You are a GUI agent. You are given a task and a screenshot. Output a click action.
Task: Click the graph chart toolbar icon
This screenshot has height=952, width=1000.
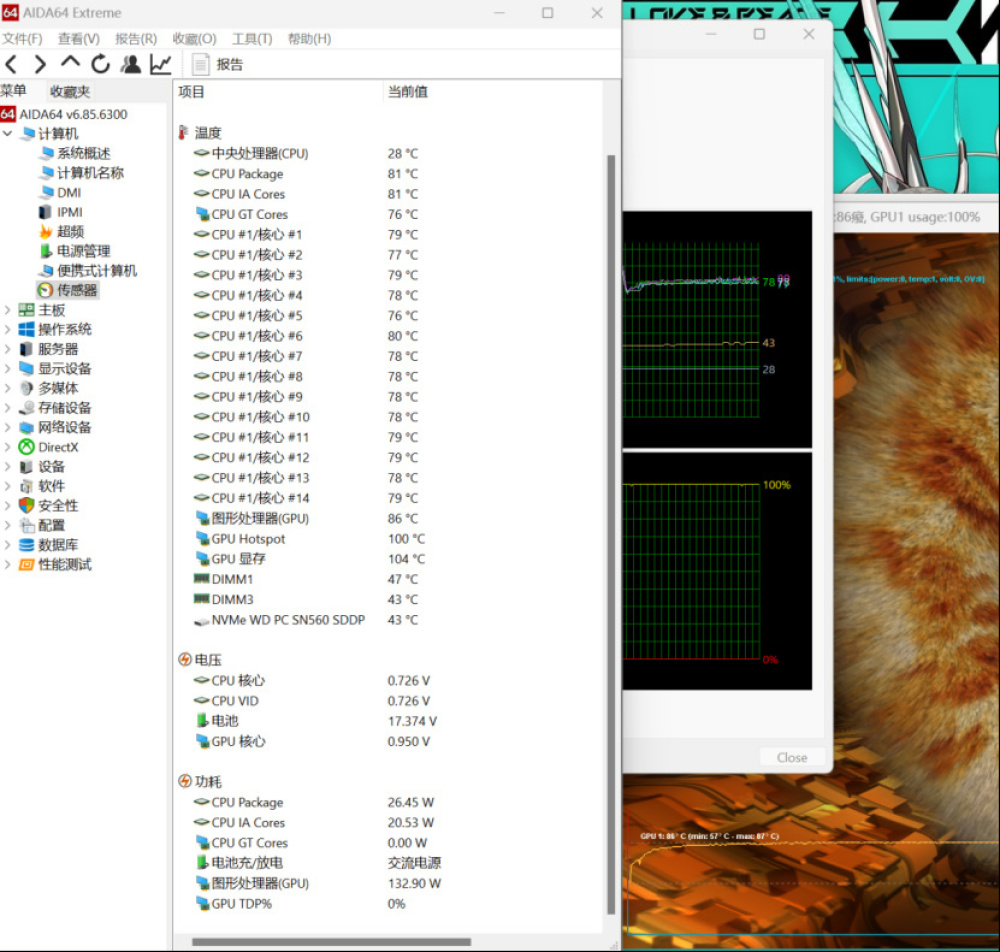coord(160,65)
